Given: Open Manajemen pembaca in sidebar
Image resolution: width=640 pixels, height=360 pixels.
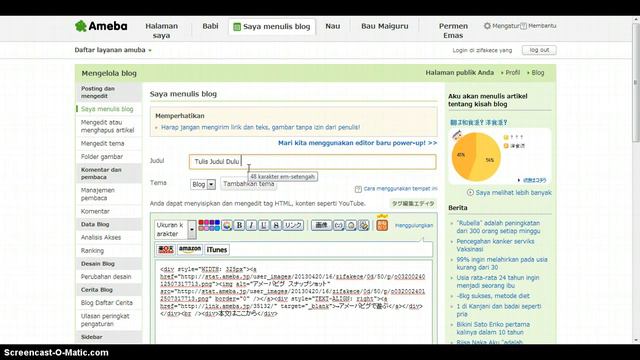Looking at the screenshot, I should coord(98,194).
